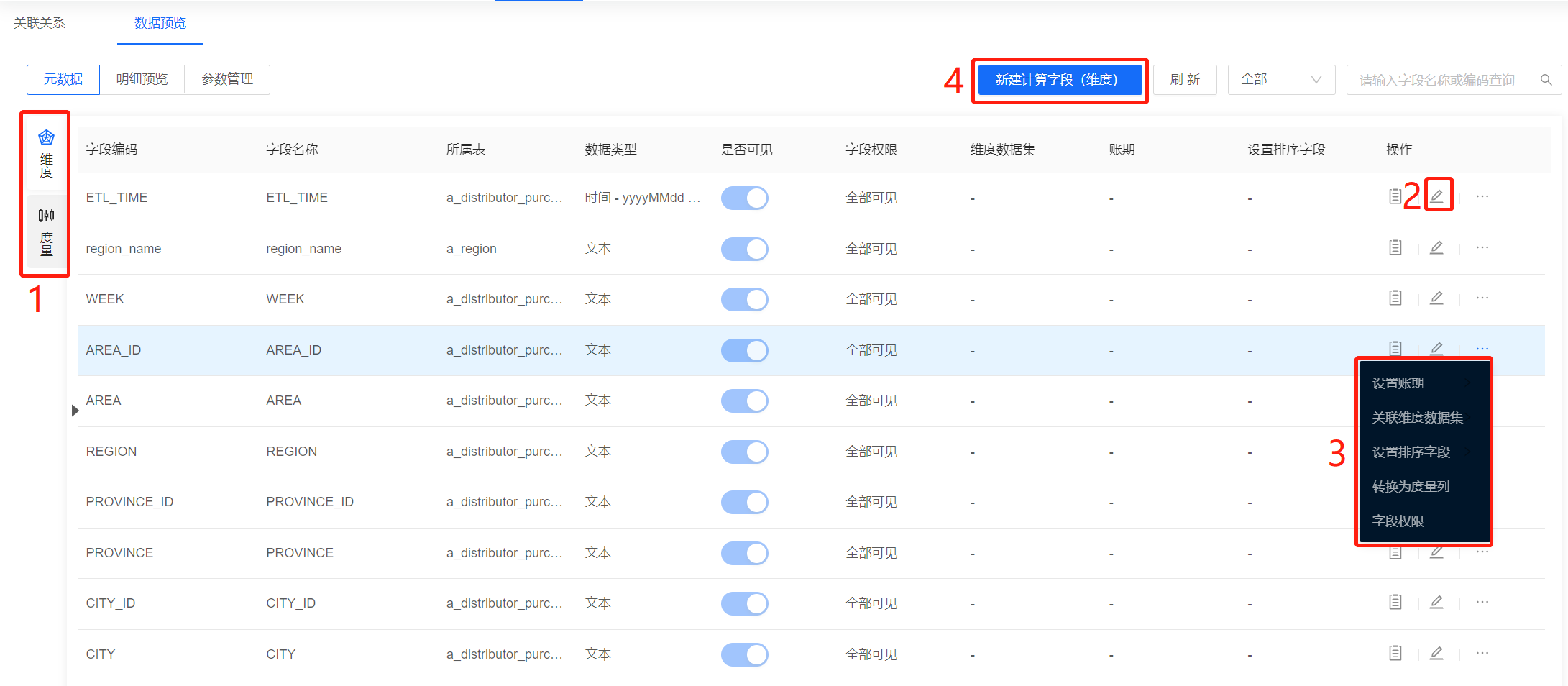The image size is (1568, 686).
Task: Toggle visibility switch for WEEK
Action: (745, 299)
